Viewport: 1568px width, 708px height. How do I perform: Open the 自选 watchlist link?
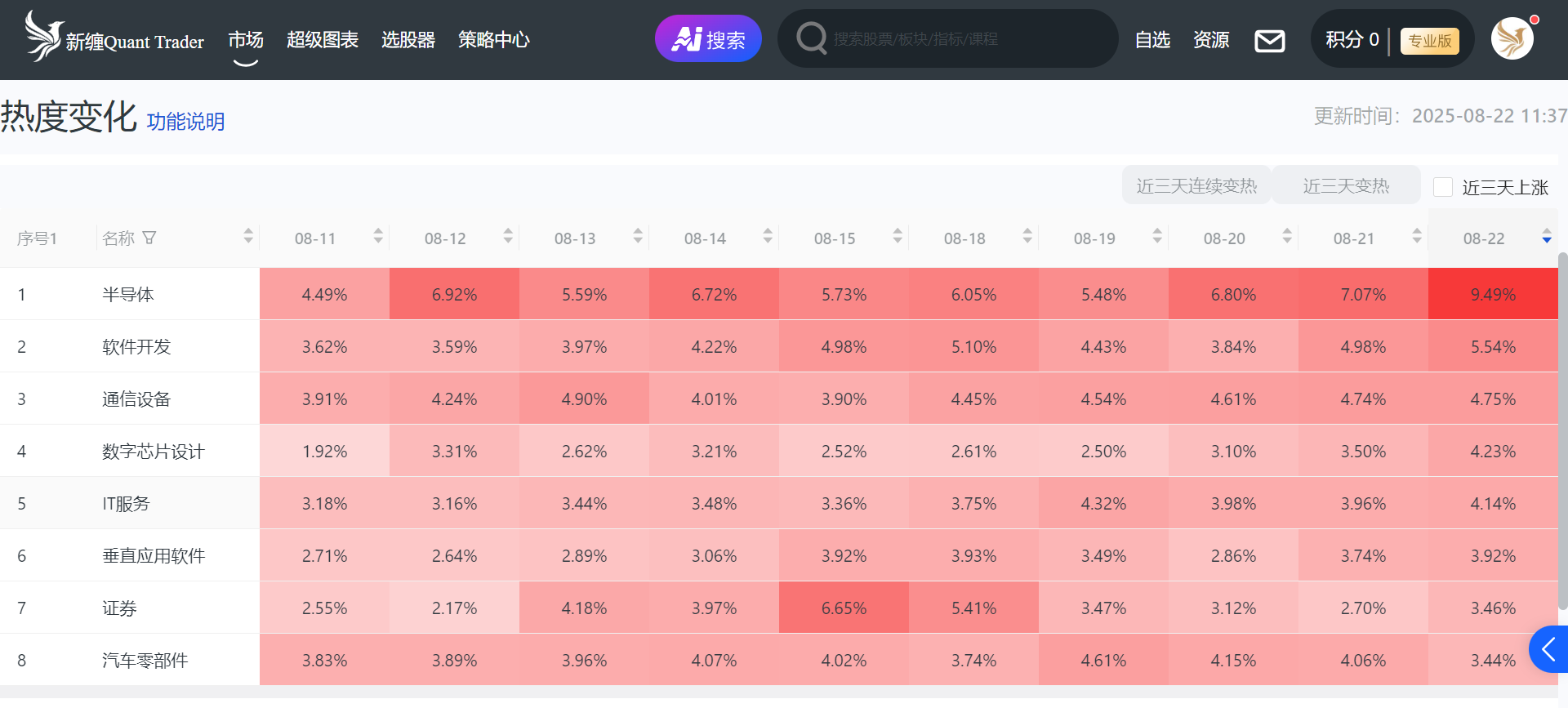(1152, 40)
